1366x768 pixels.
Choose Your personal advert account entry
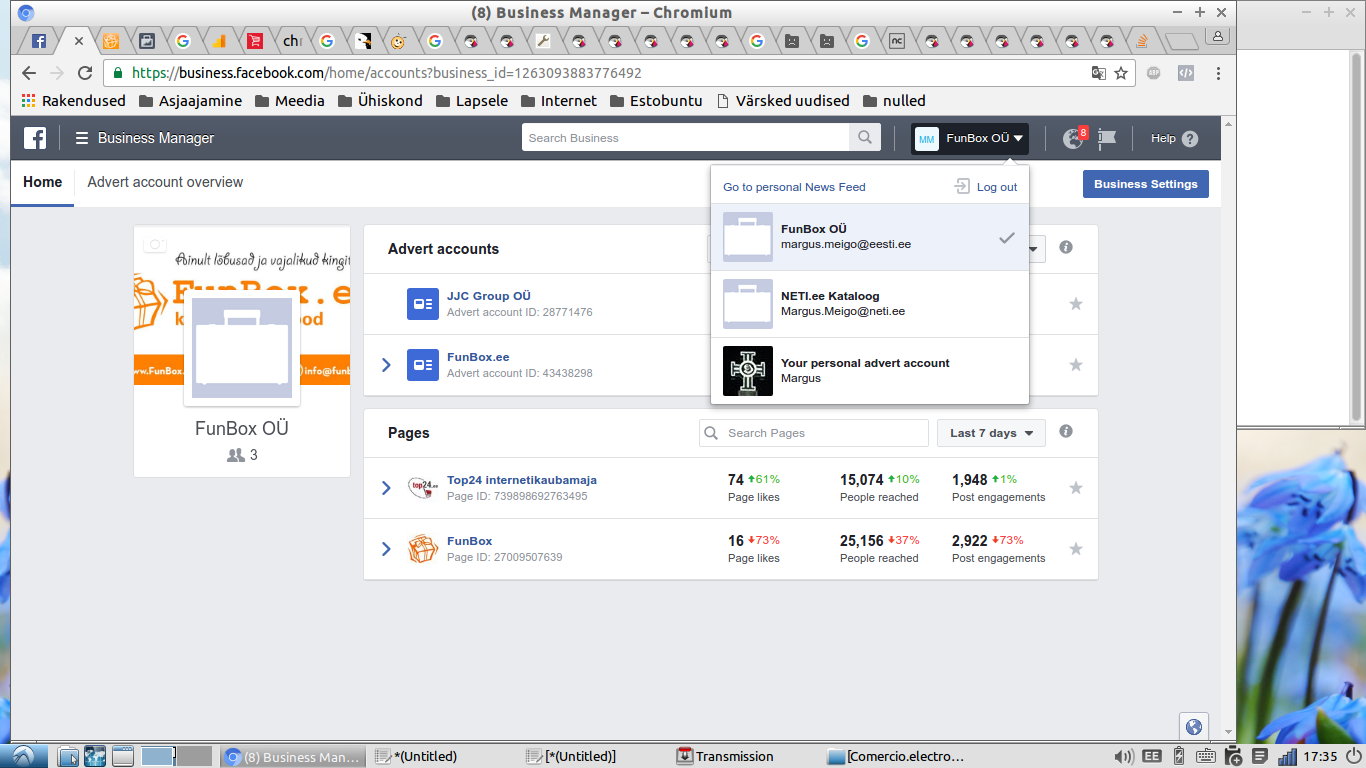pos(870,371)
